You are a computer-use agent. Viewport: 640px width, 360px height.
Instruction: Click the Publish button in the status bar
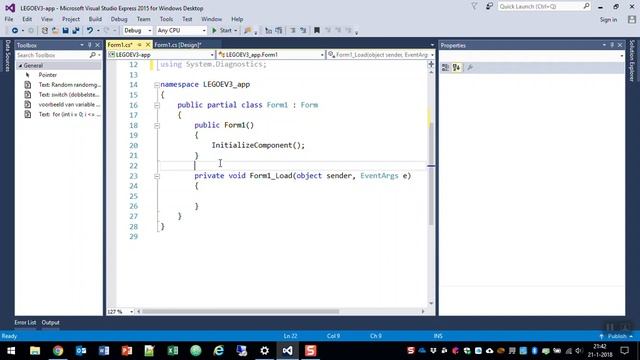[616, 336]
